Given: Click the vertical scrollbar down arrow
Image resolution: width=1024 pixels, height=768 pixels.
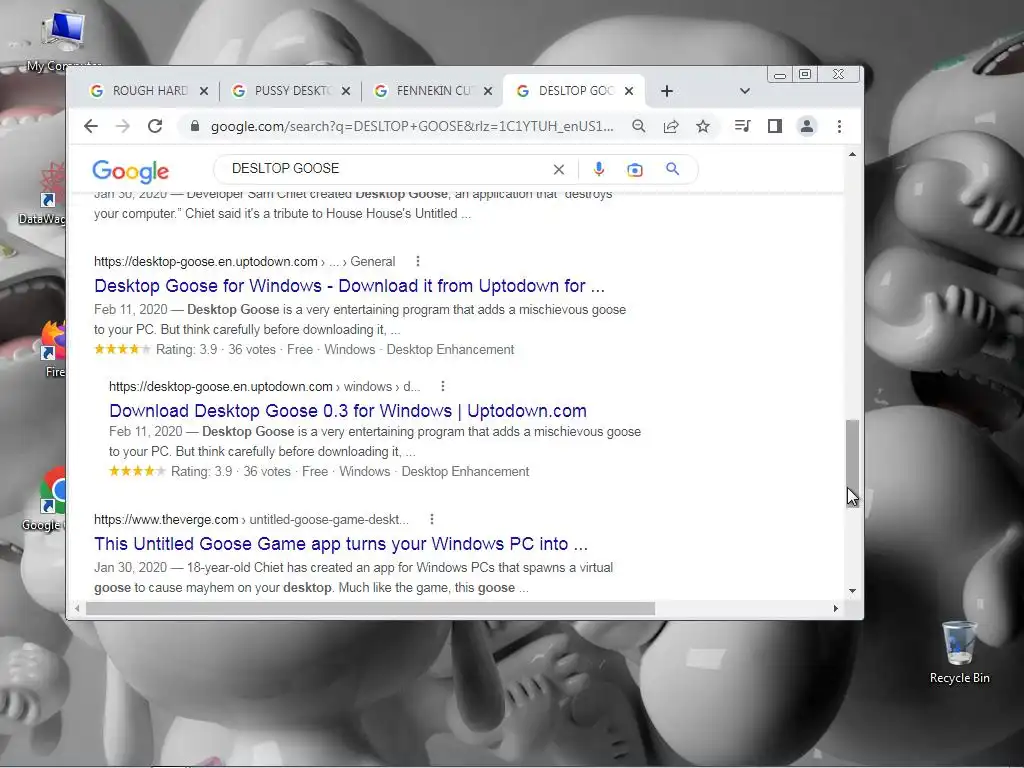Looking at the screenshot, I should pyautogui.click(x=852, y=591).
